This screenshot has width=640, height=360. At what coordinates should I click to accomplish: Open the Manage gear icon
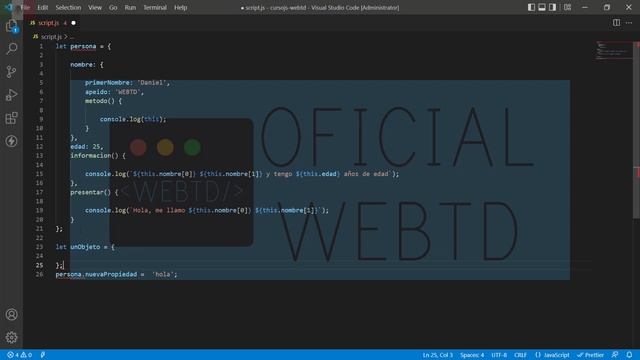(11, 337)
